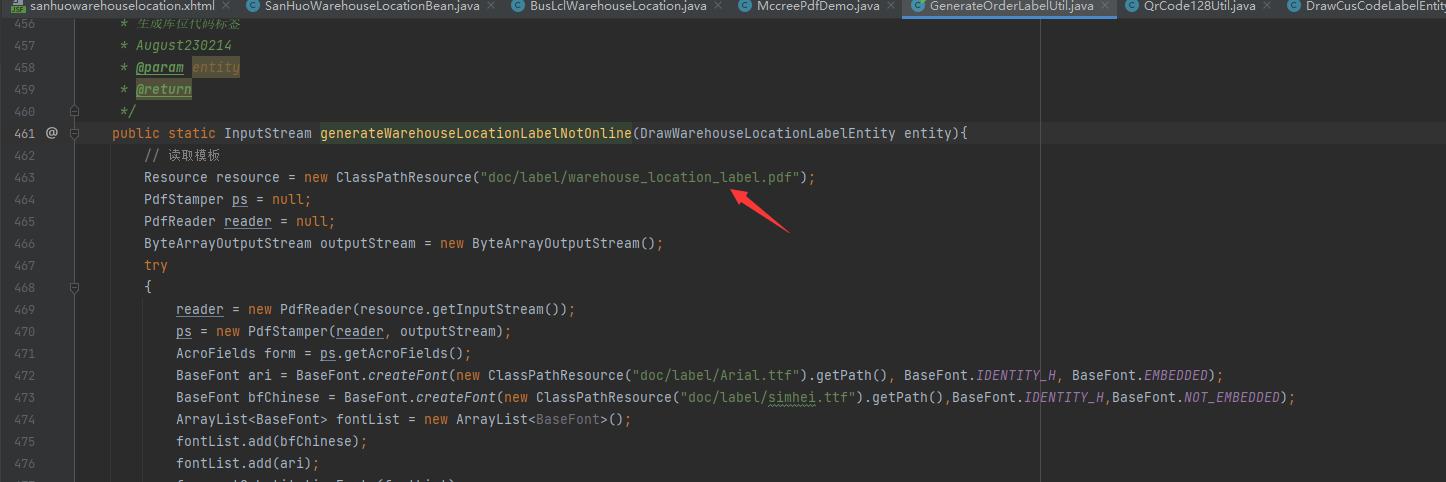The image size is (1446, 482).
Task: Switch to the BusLclWarehouseLocation.java tab
Action: tap(616, 6)
